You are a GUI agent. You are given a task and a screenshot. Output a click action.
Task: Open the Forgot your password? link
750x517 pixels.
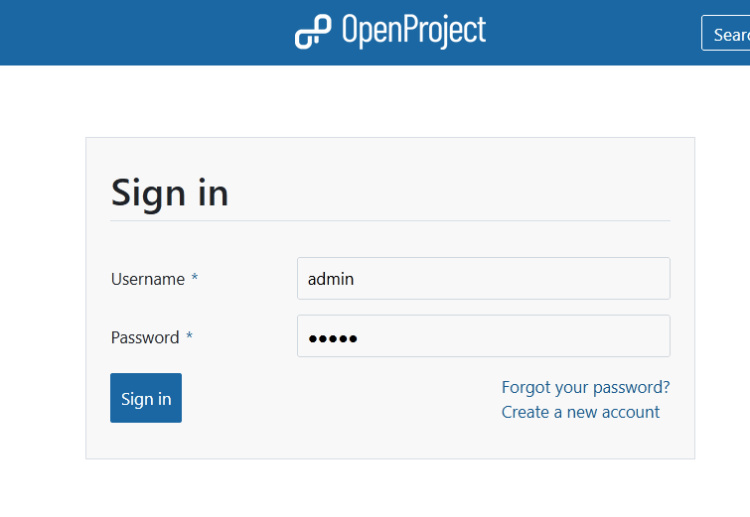(585, 387)
